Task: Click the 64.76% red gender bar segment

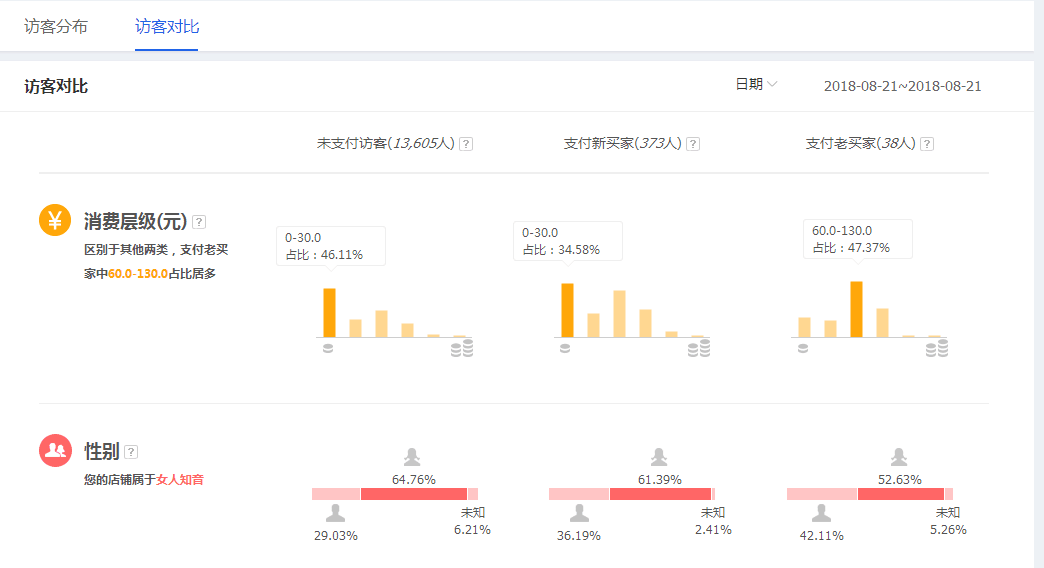Action: [x=413, y=494]
